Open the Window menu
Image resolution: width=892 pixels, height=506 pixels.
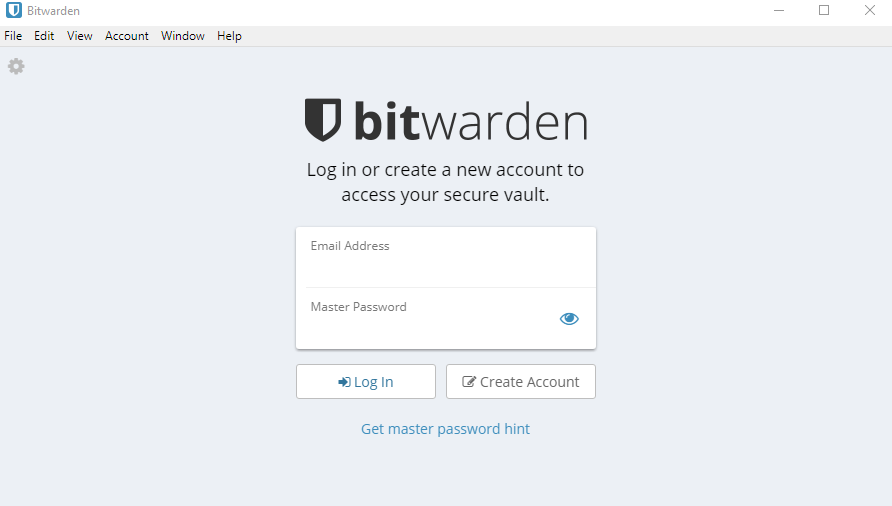(183, 36)
